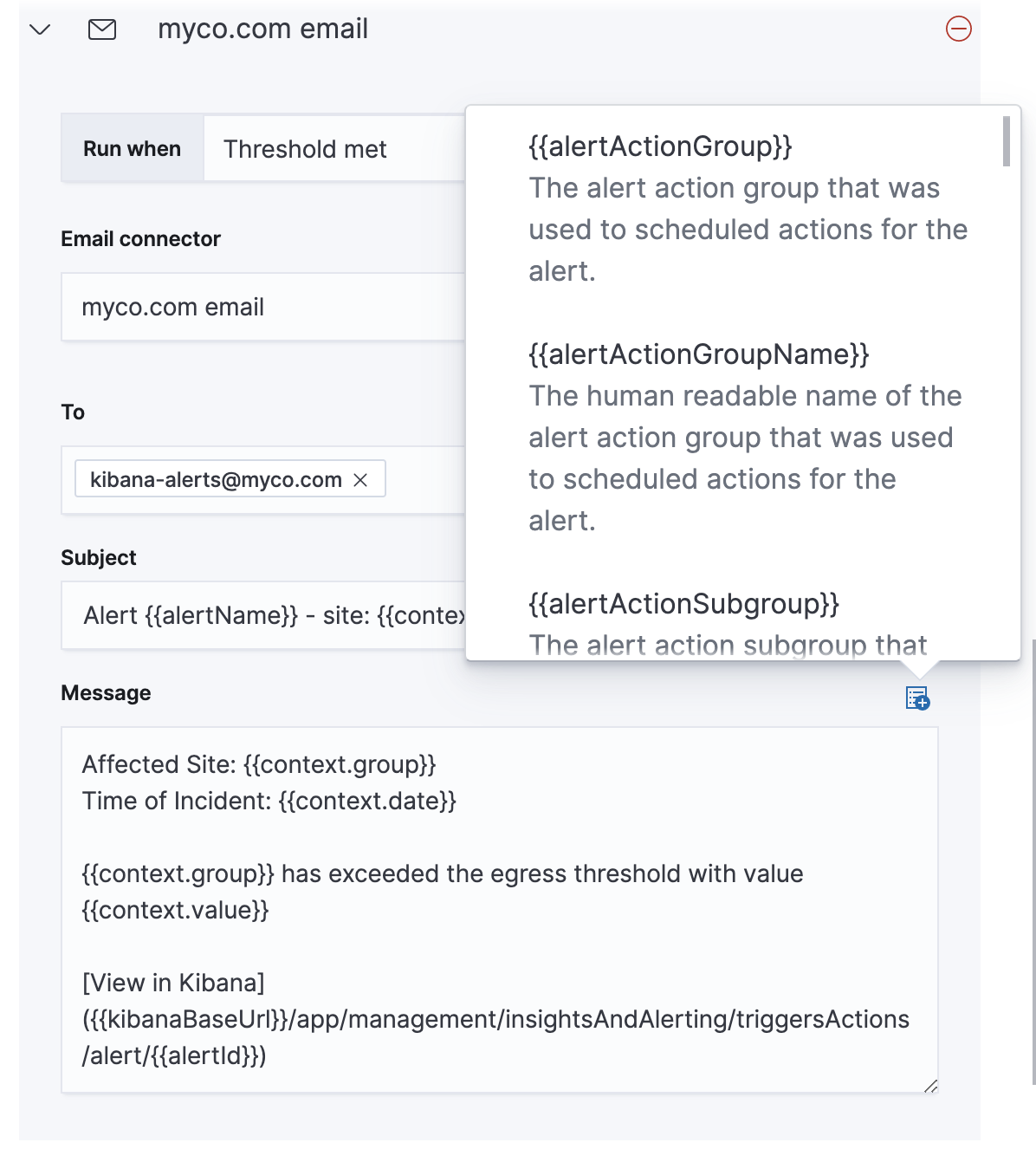
Task: Select the {{alertActionGroupName}} variable
Action: (698, 354)
